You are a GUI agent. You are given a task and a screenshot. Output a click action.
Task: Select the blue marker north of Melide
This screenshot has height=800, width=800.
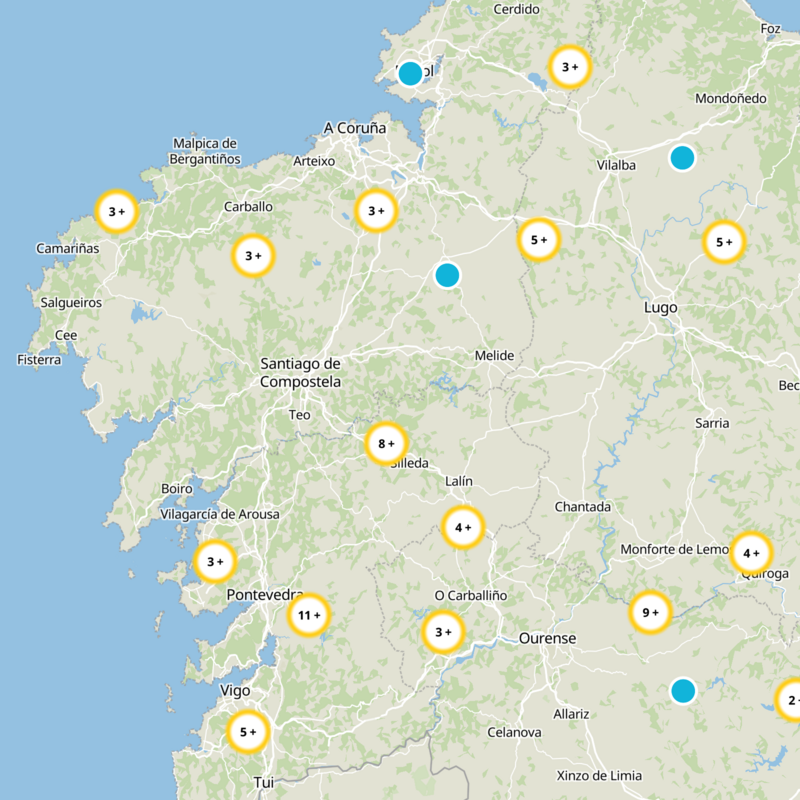click(447, 275)
